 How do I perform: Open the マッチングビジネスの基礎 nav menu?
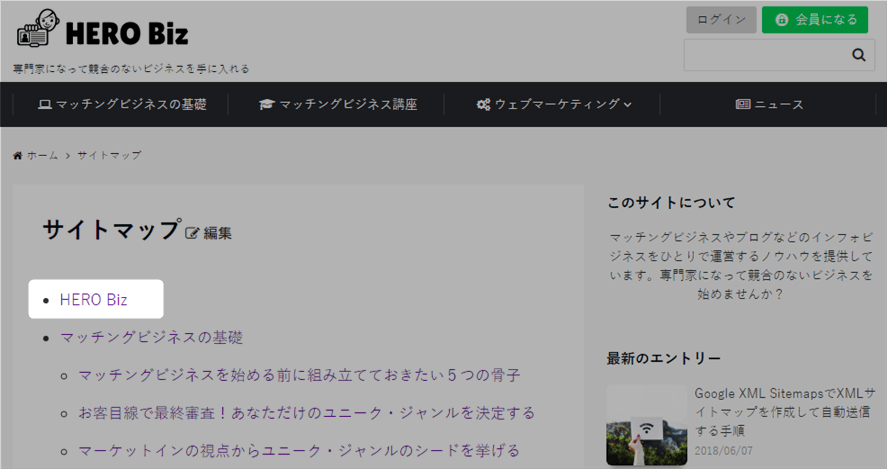[x=122, y=105]
